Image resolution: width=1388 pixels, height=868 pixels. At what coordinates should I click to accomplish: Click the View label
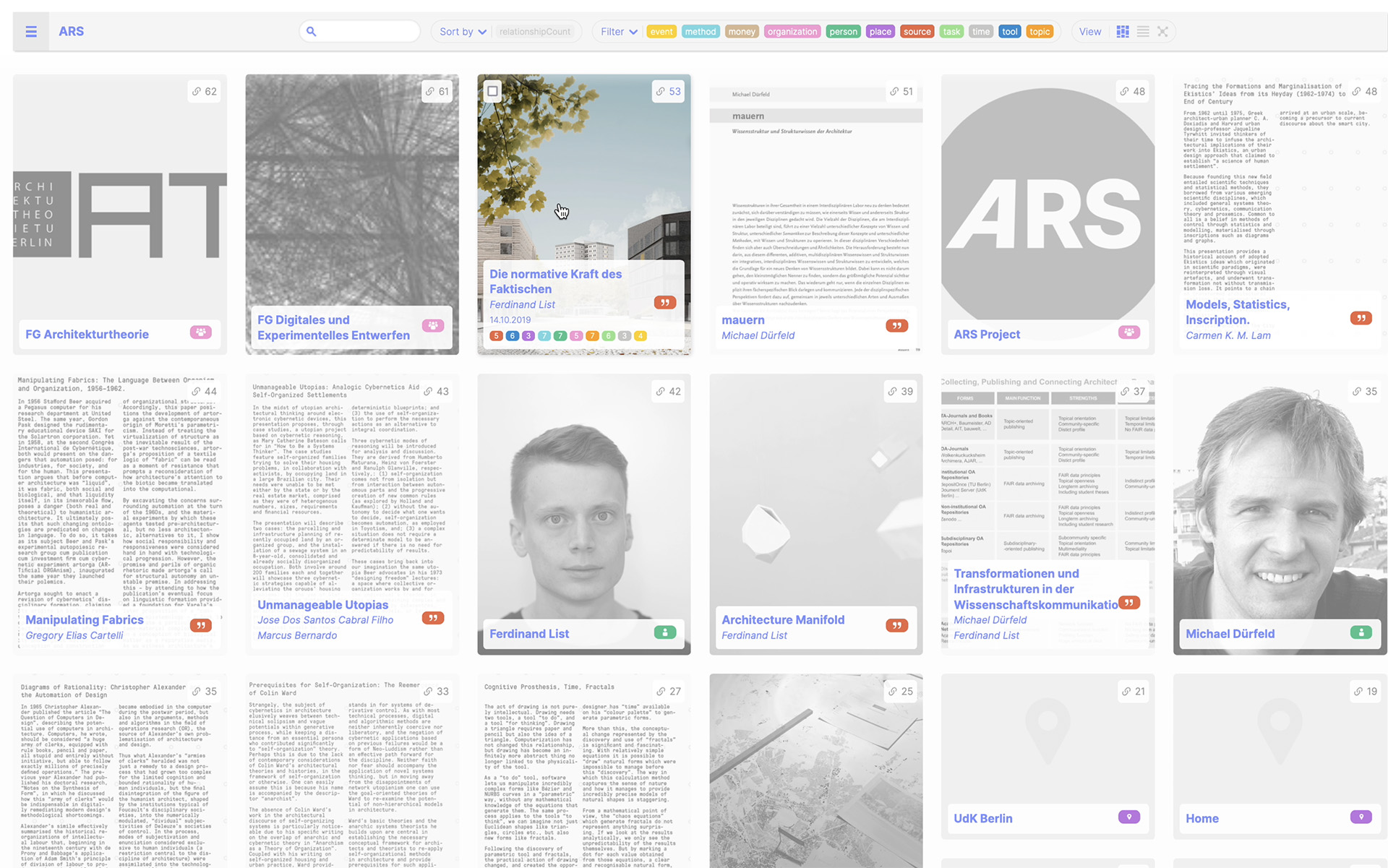point(1090,31)
